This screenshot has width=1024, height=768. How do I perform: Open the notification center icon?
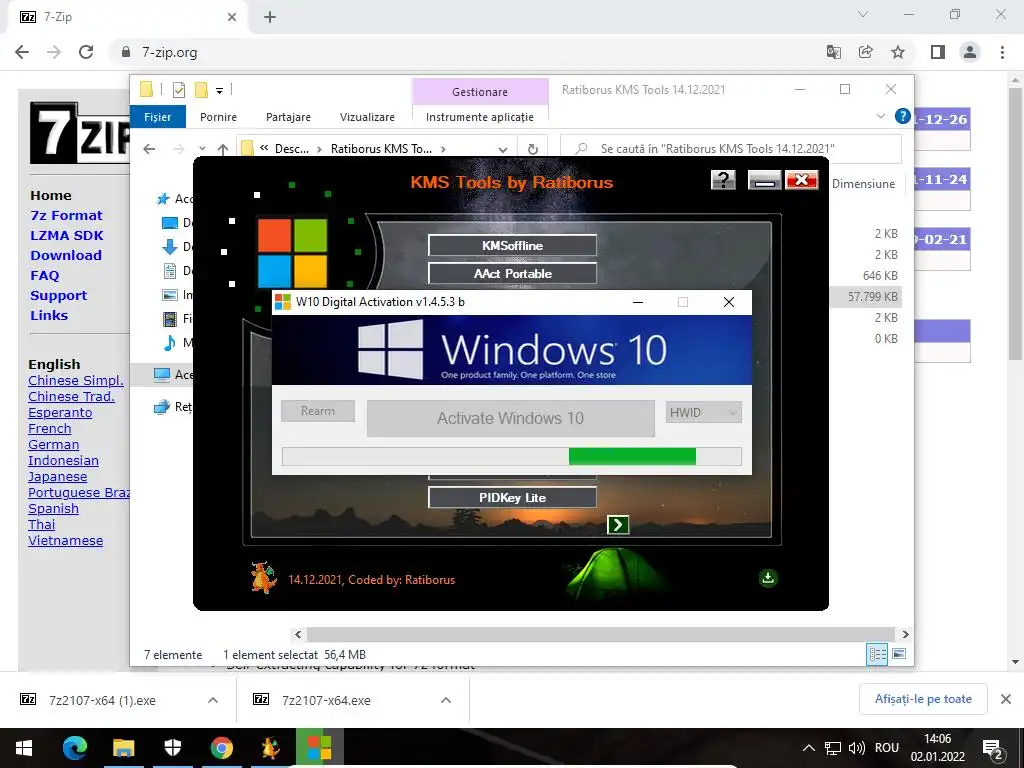pyautogui.click(x=993, y=748)
